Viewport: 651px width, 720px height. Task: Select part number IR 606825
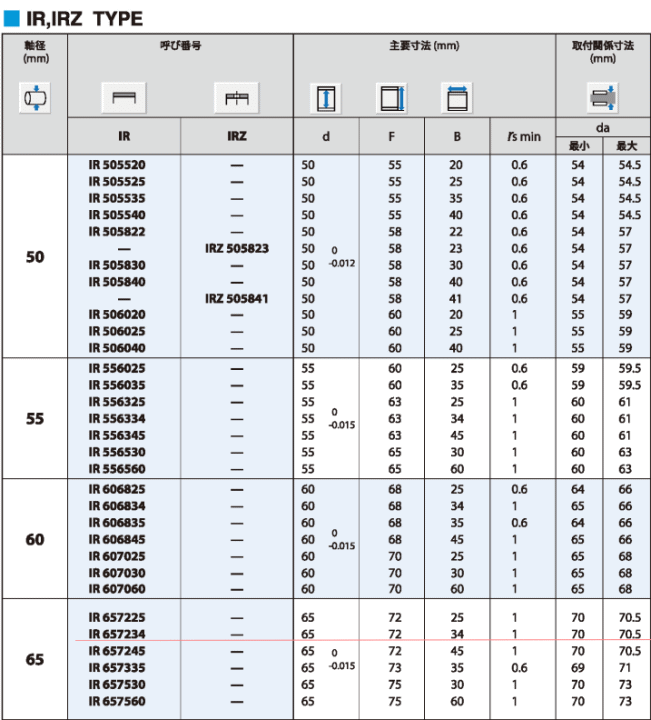click(117, 489)
